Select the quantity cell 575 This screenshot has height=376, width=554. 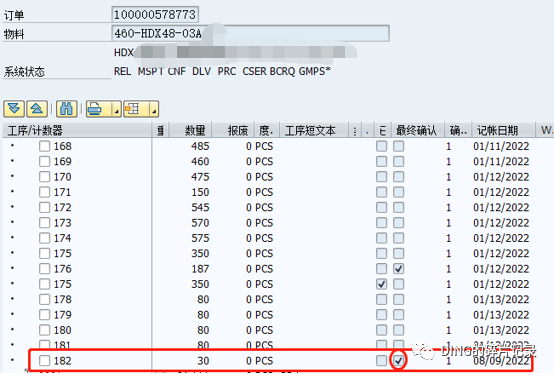tap(200, 238)
